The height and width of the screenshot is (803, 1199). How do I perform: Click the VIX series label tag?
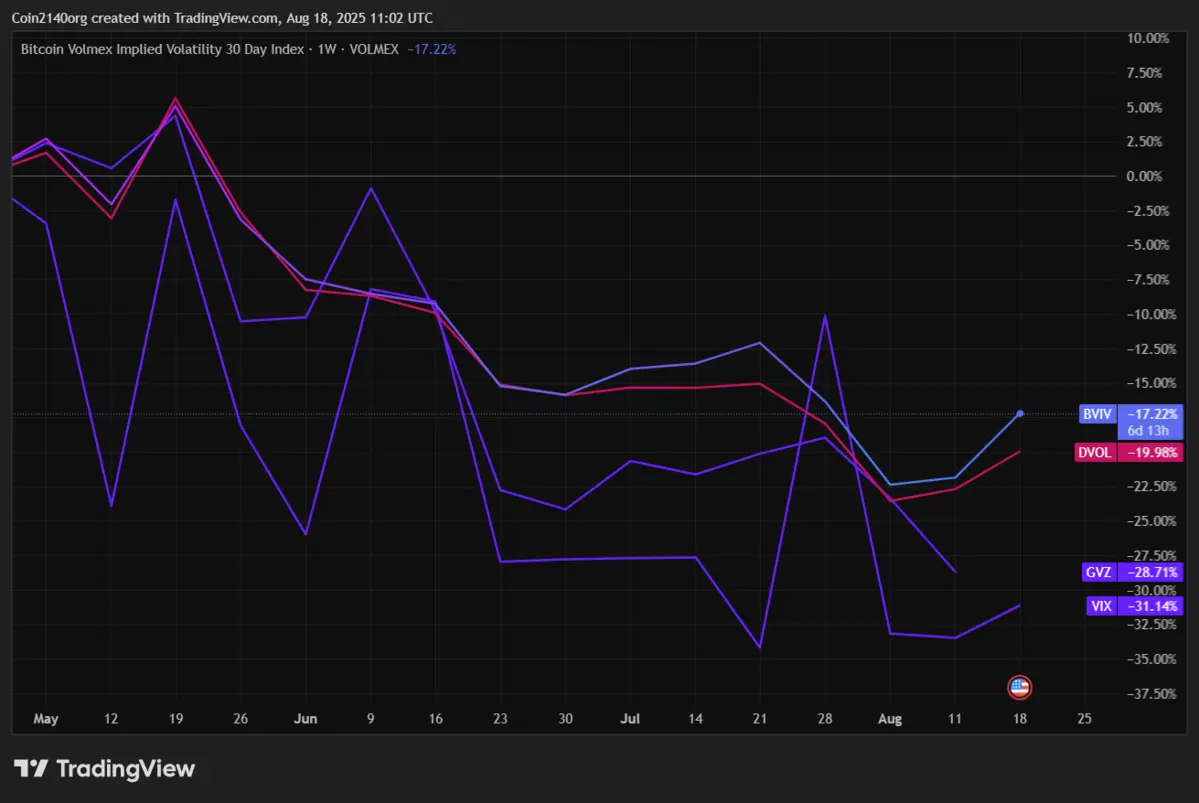coord(1100,606)
